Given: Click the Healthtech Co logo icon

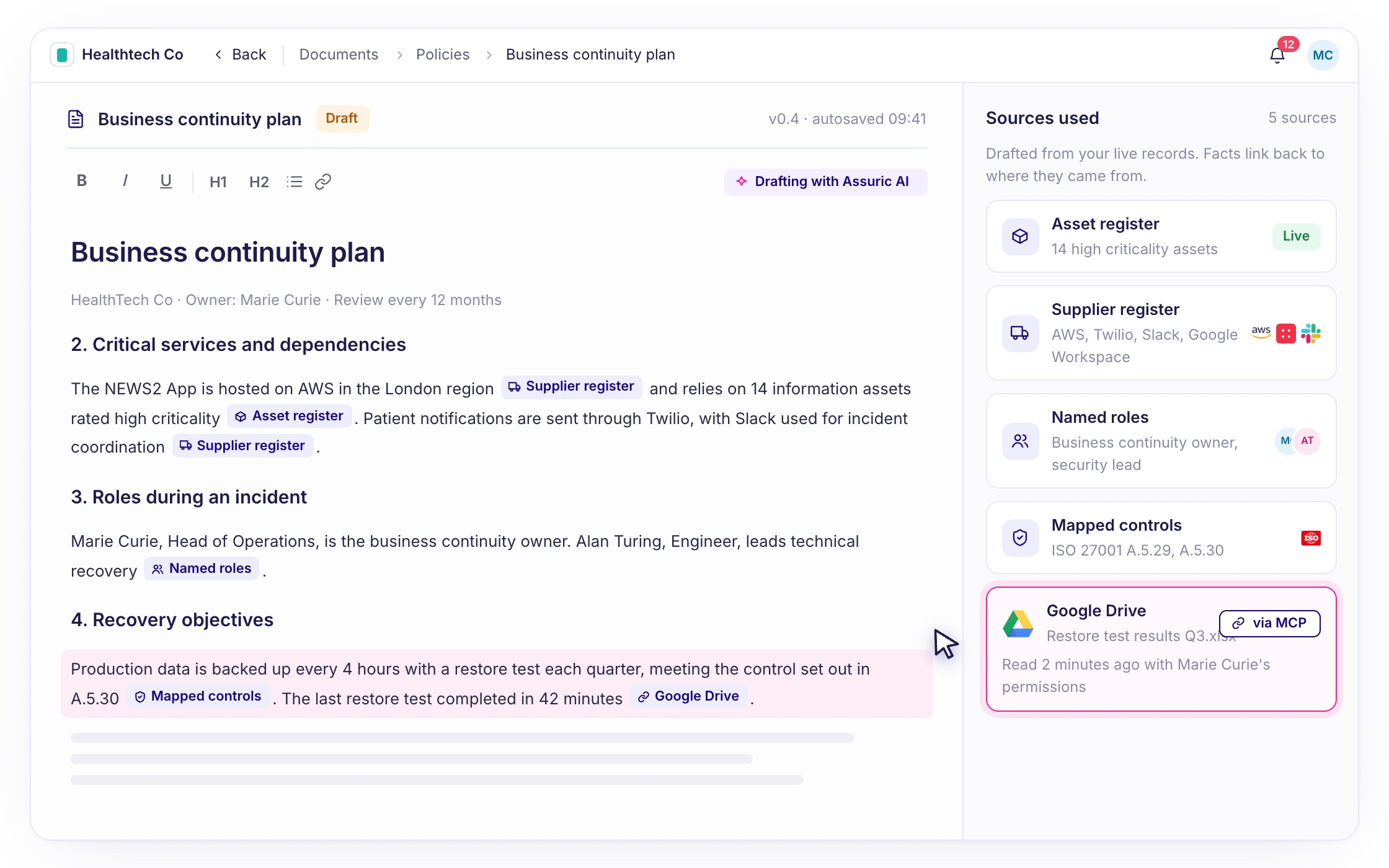Looking at the screenshot, I should pyautogui.click(x=62, y=55).
